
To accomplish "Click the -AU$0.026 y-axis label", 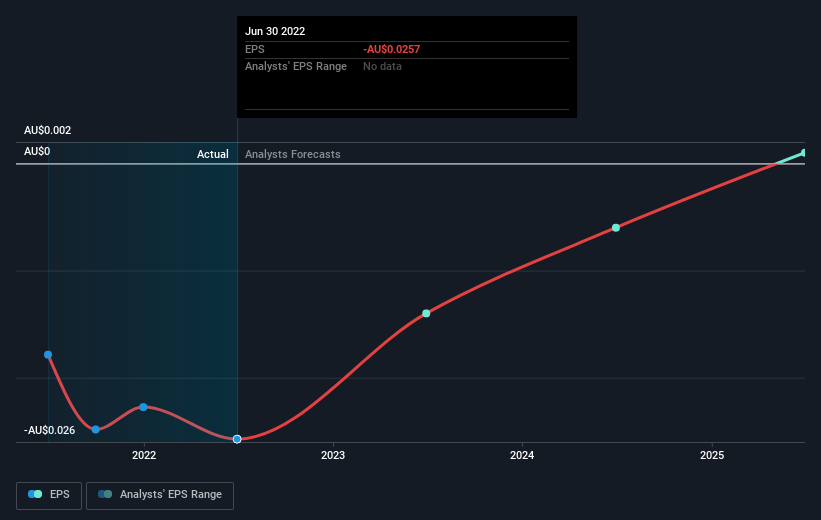I will (48, 430).
